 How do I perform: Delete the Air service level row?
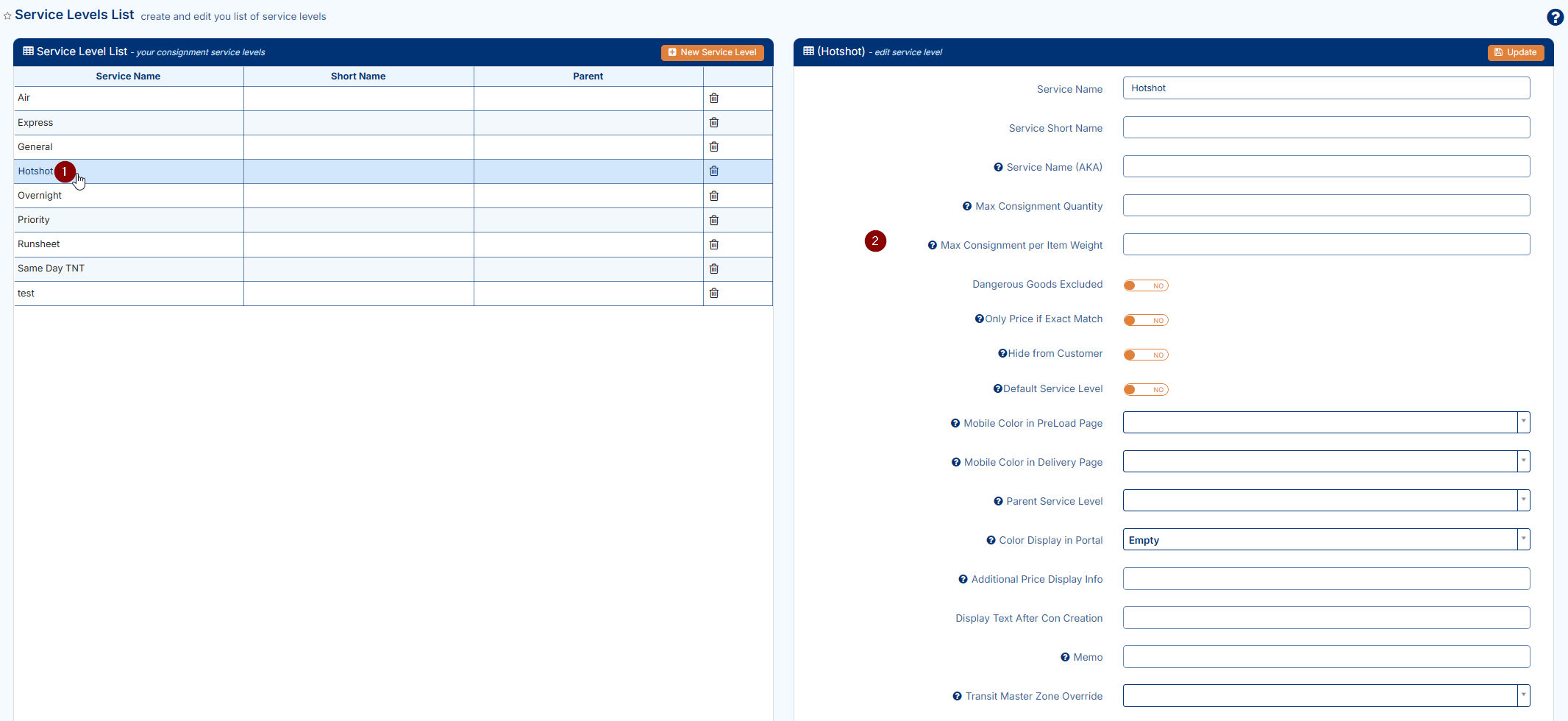point(713,98)
